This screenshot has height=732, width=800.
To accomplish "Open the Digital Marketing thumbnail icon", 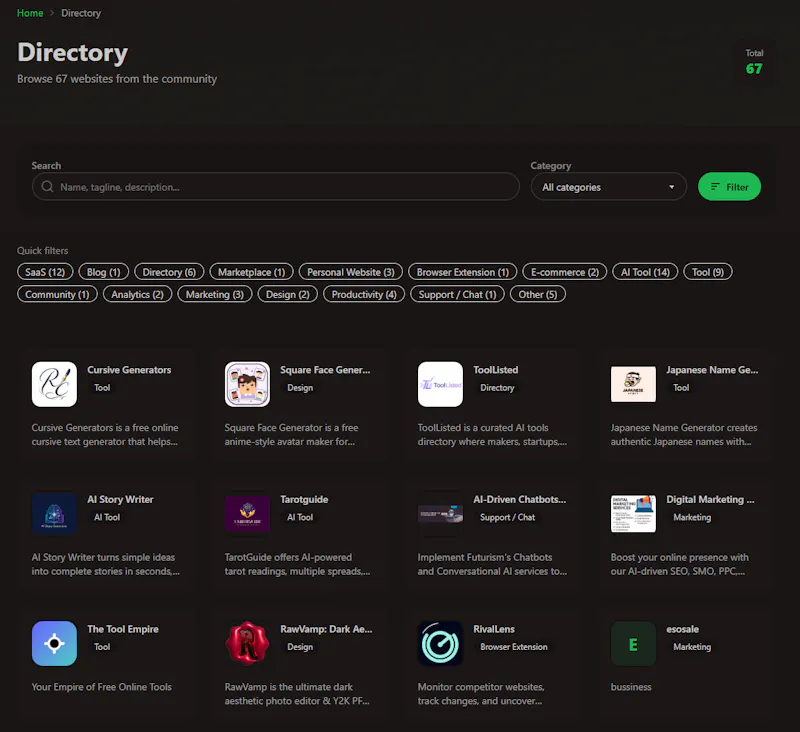I will pos(633,514).
